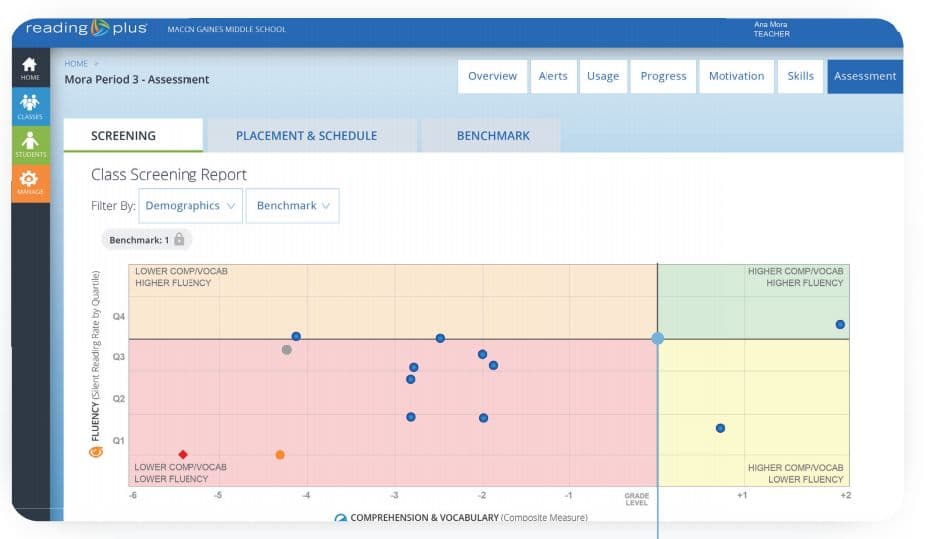Screen dimensions: 935x539
Task: Open the Students sidebar icon
Action: click(30, 144)
